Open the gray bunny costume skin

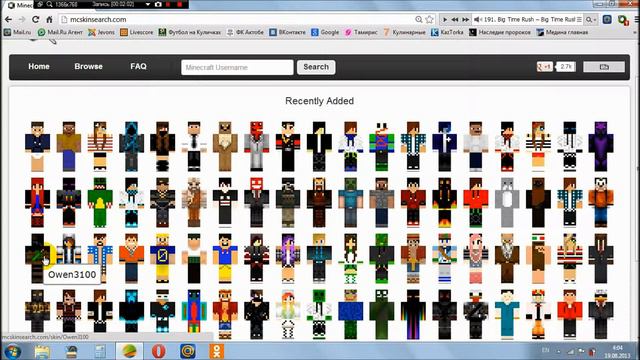click(x=507, y=202)
